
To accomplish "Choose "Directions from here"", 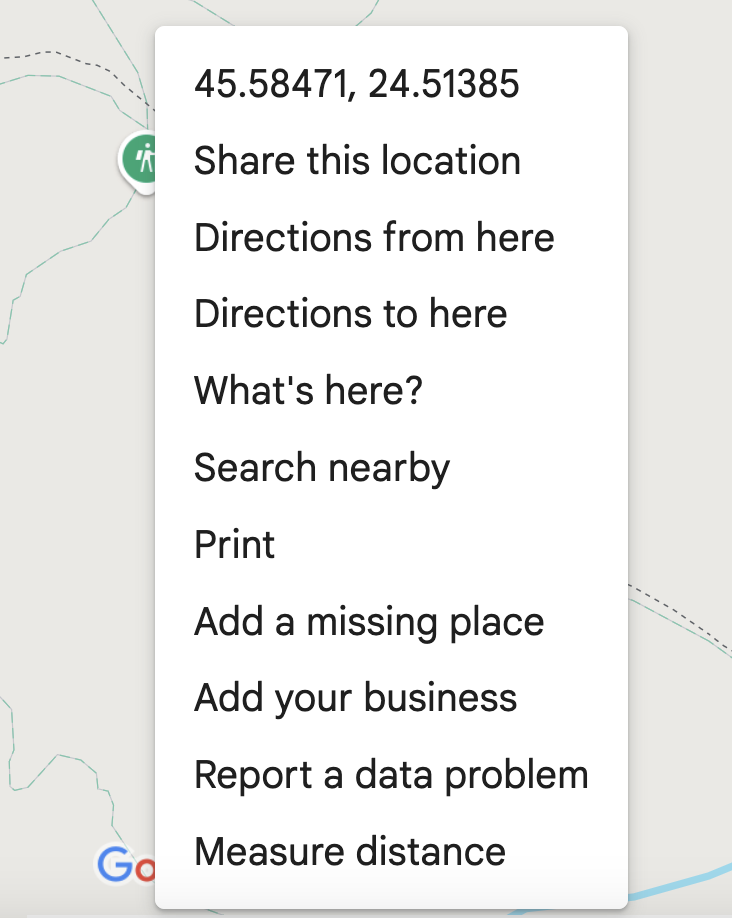I will [x=374, y=238].
